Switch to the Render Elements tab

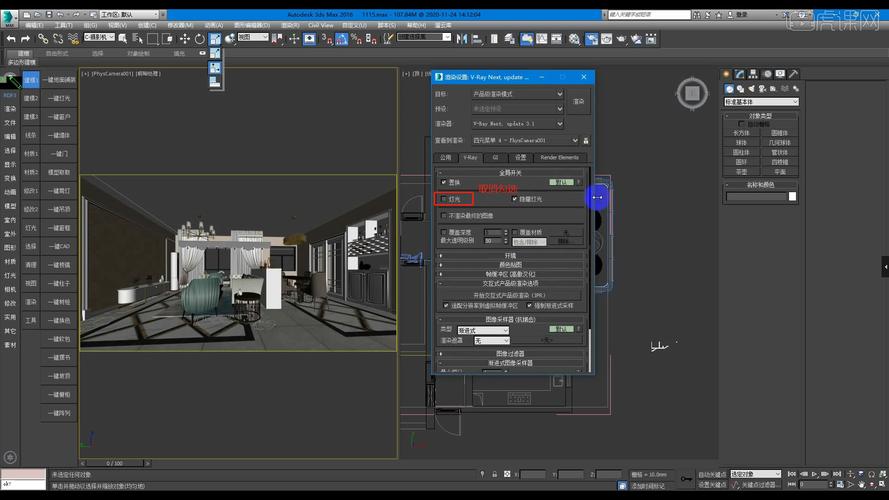click(559, 157)
